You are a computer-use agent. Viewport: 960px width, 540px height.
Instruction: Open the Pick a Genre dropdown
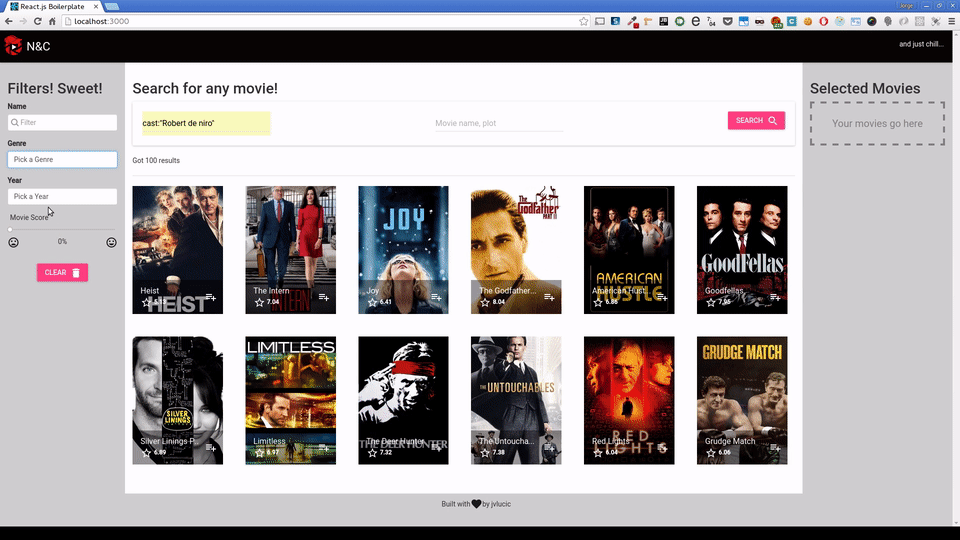[62, 159]
